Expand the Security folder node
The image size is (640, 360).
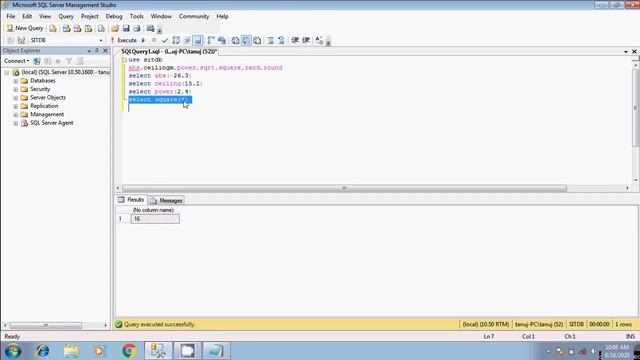(x=16, y=89)
